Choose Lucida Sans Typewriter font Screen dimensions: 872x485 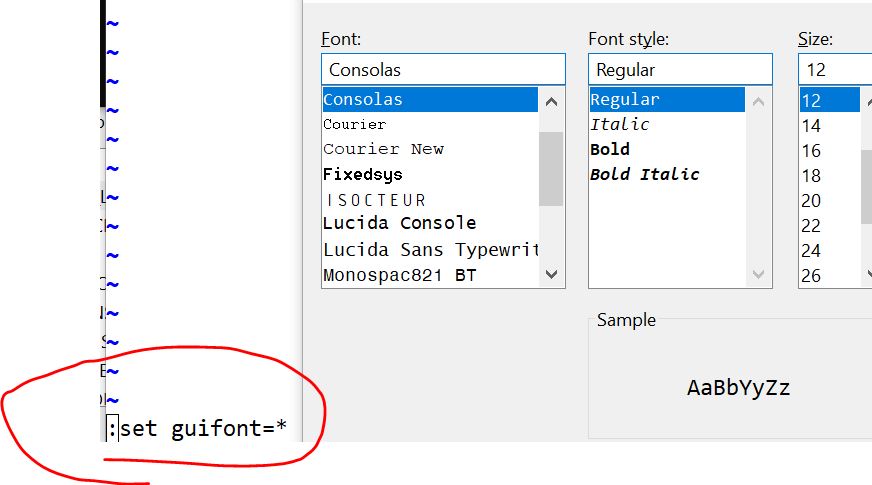(x=430, y=249)
